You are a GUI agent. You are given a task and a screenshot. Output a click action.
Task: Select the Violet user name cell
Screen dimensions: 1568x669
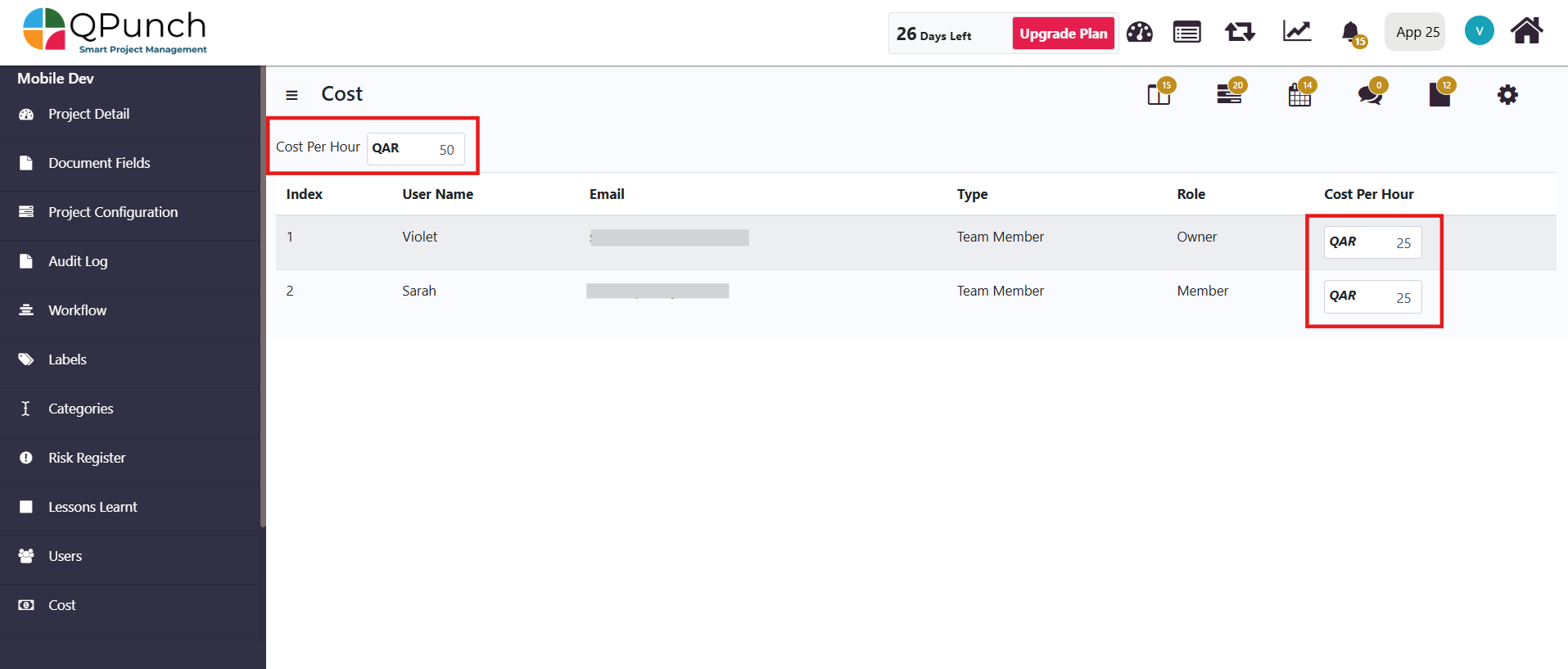[419, 237]
